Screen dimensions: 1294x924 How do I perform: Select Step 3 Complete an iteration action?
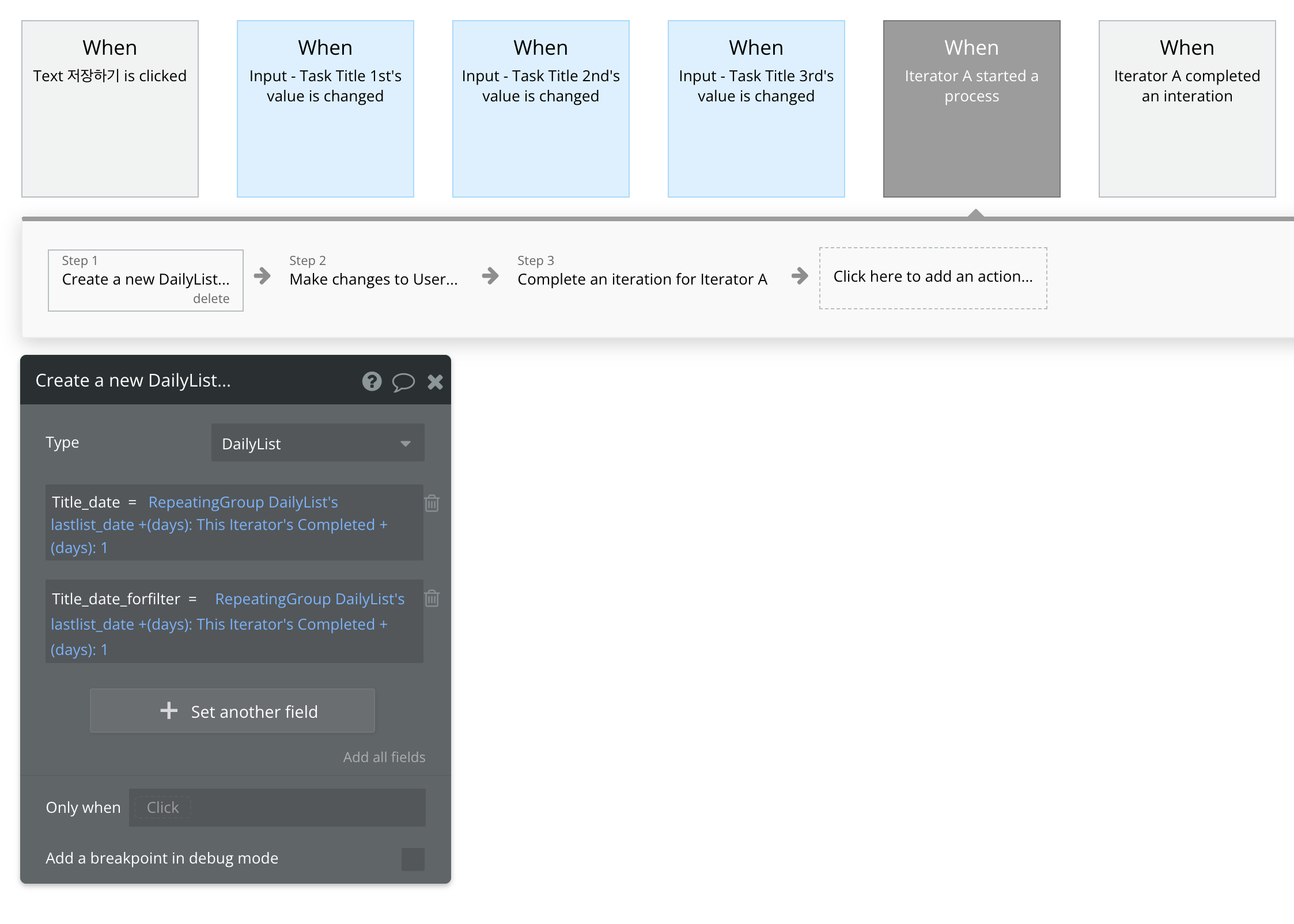pos(642,279)
